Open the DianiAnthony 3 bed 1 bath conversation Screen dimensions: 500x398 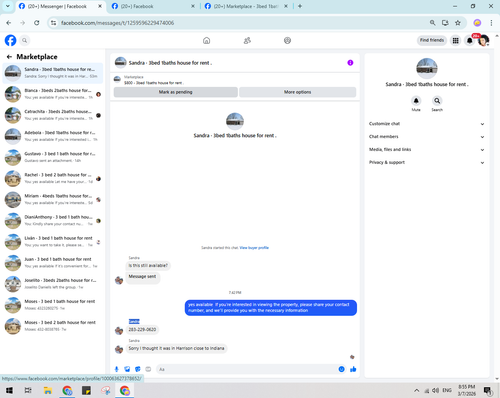pos(53,221)
